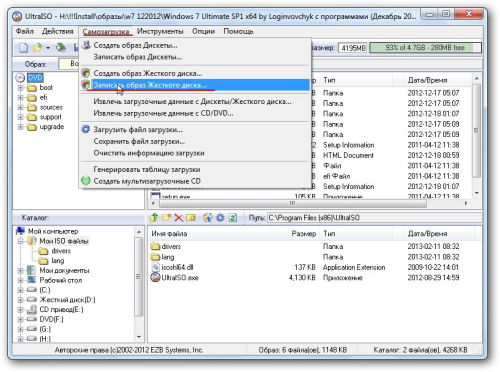This screenshot has width=500, height=372.
Task: Choose Создать образ Дискеты menu entry
Action: pyautogui.click(x=195, y=45)
